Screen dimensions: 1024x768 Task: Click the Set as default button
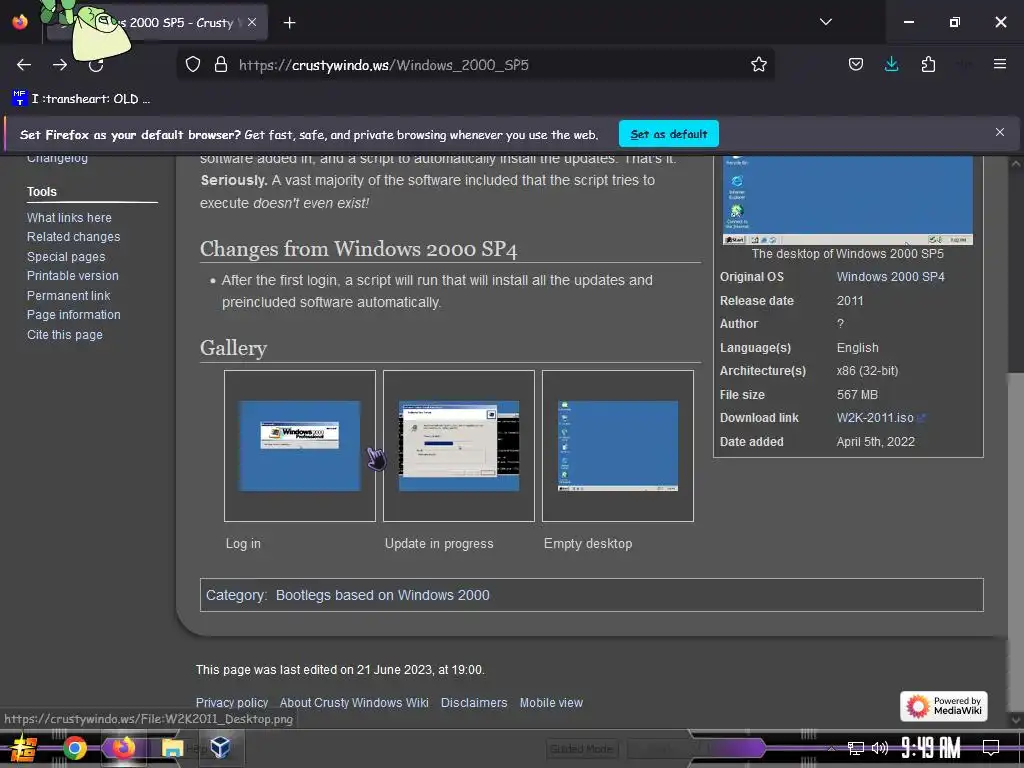click(x=669, y=134)
